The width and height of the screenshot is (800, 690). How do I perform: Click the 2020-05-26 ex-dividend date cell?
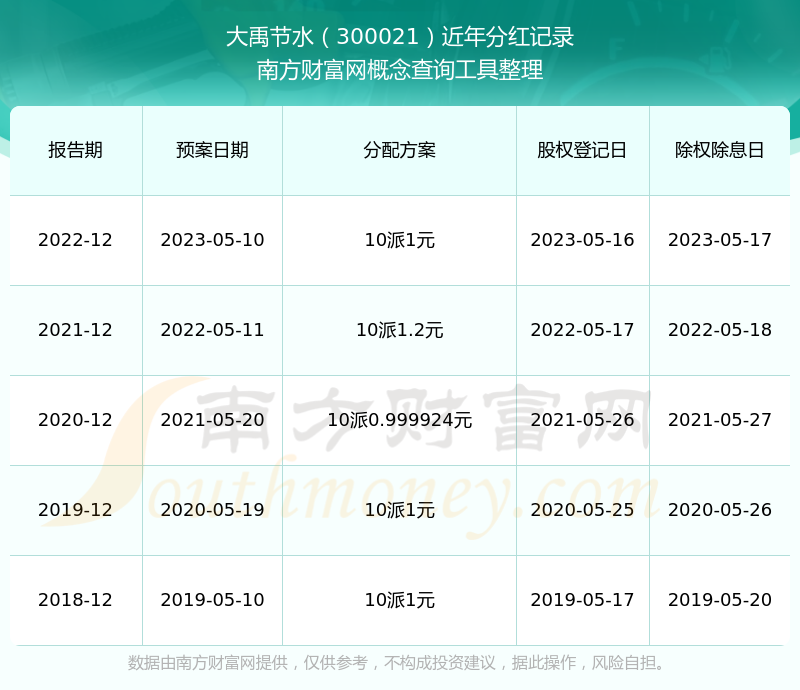(720, 509)
